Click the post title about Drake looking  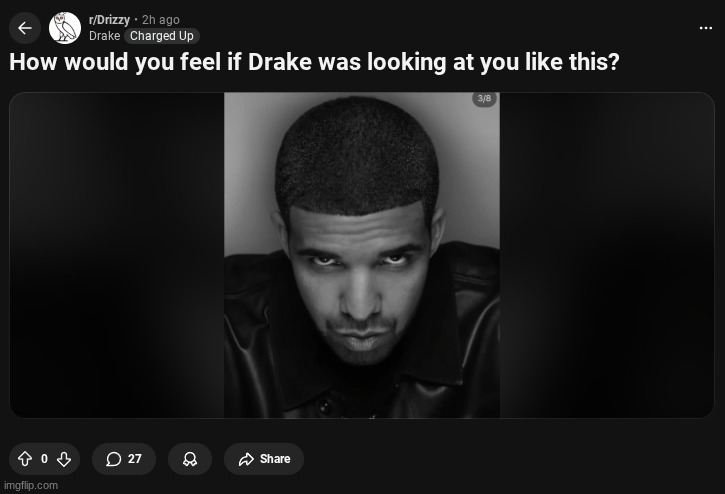coord(314,62)
